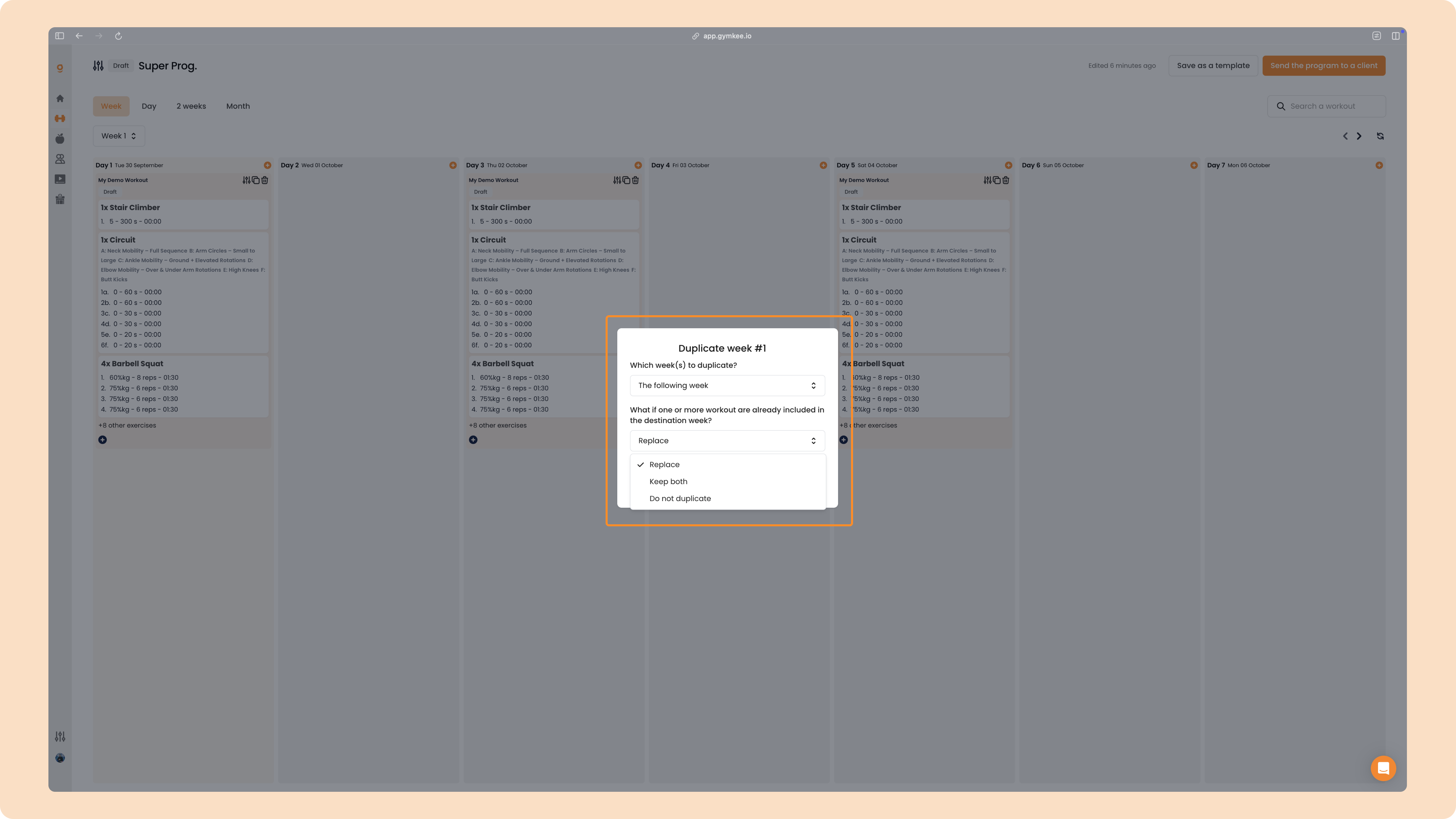Show '+8 other exercises' on Day 3
Image resolution: width=1456 pixels, height=819 pixels.
click(498, 425)
